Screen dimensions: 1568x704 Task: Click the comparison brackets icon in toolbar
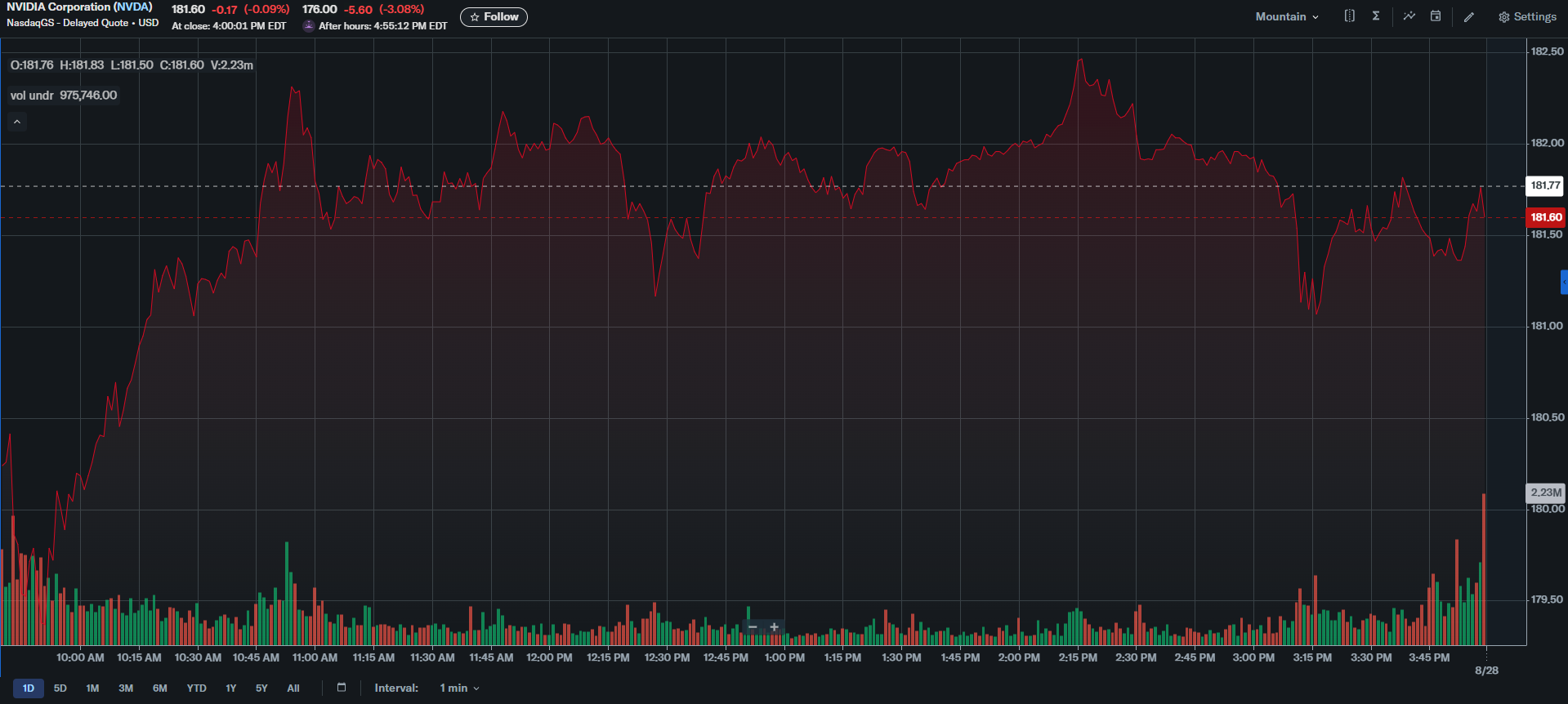pos(1349,16)
